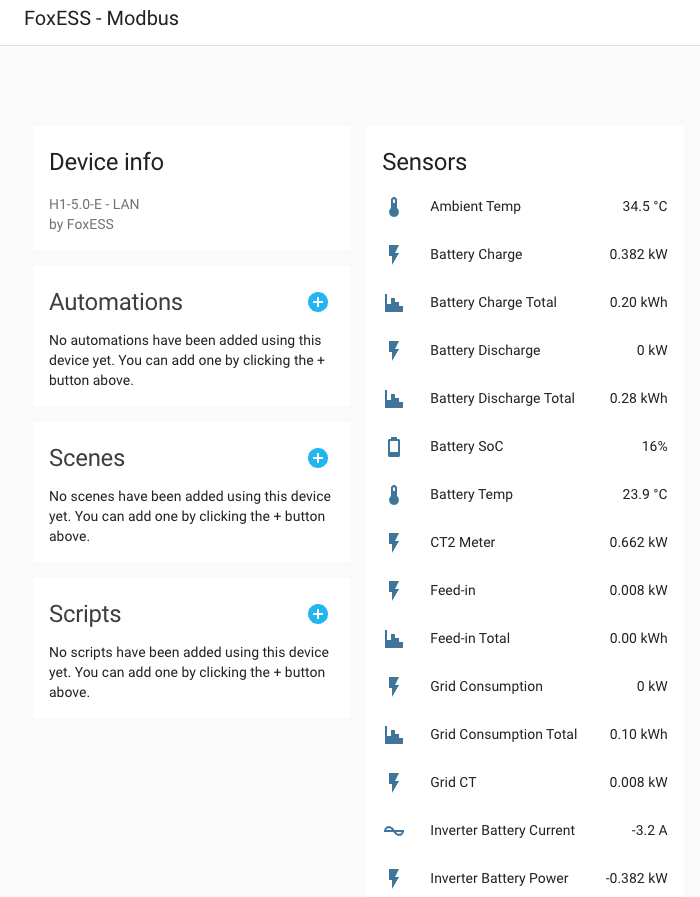The image size is (700, 897).
Task: Add a new script for this device
Action: coord(318,614)
